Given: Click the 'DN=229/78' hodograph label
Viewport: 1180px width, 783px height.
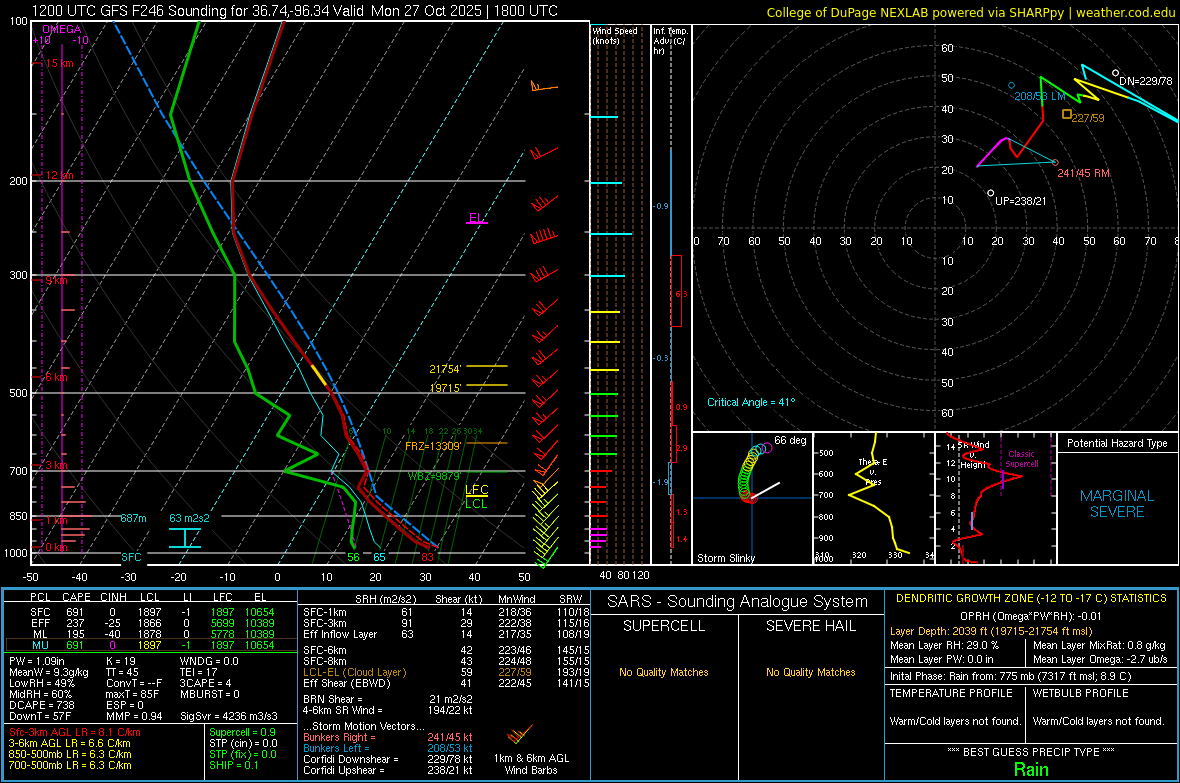Looking at the screenshot, I should click(x=1145, y=81).
